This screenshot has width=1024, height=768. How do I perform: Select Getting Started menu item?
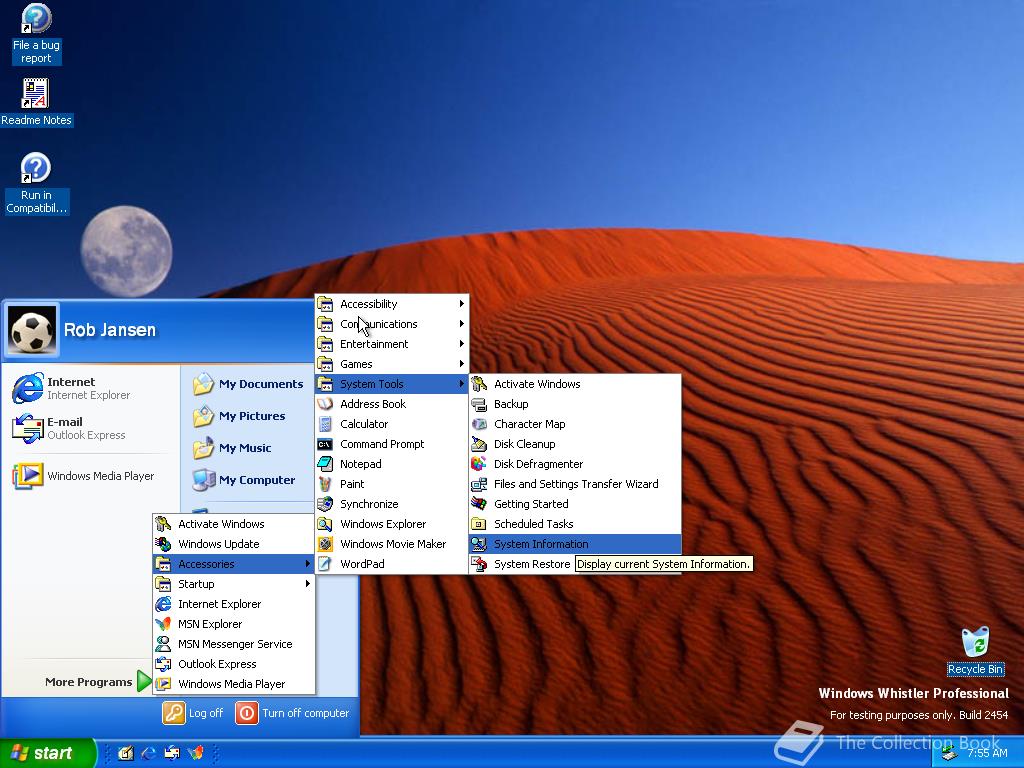(575, 504)
